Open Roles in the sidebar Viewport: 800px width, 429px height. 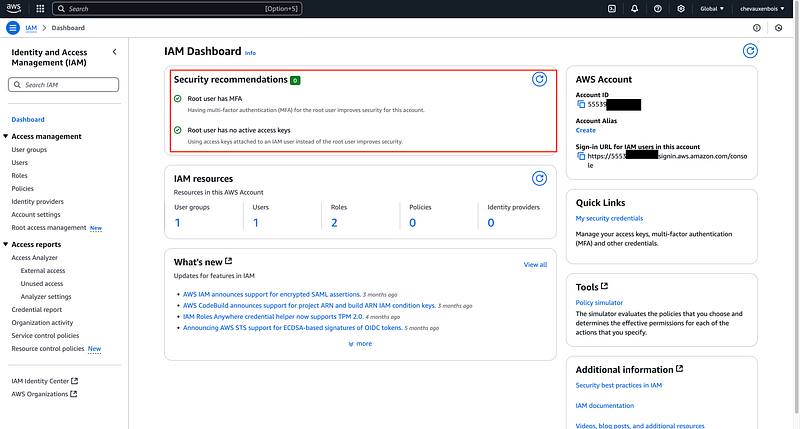coord(19,175)
